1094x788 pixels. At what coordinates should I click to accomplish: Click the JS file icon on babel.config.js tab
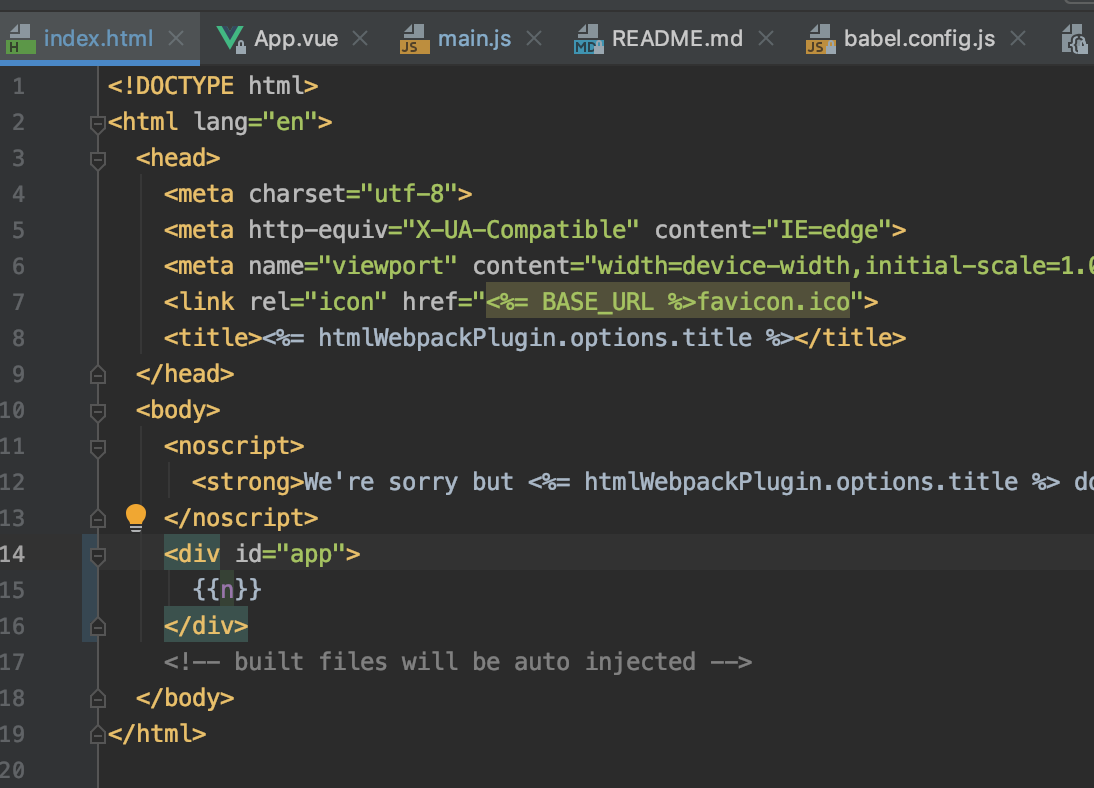(x=820, y=39)
